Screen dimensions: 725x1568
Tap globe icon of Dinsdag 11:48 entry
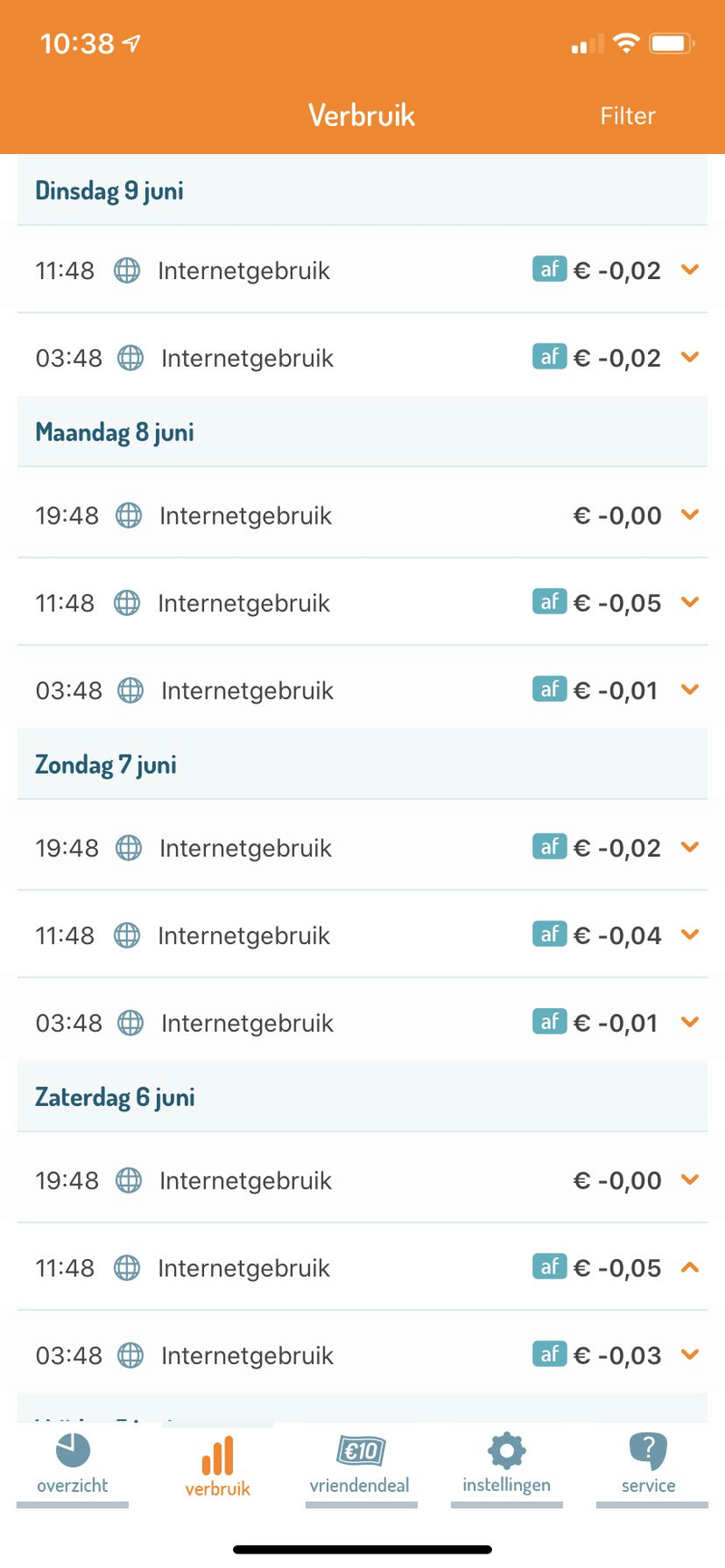pos(127,270)
